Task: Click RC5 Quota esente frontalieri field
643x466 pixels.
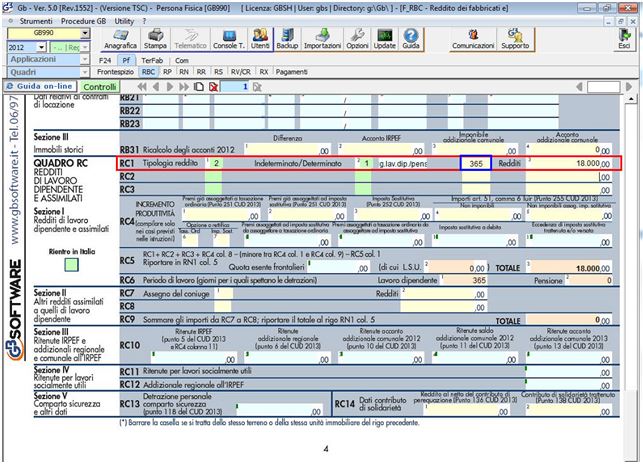Action: 338,267
